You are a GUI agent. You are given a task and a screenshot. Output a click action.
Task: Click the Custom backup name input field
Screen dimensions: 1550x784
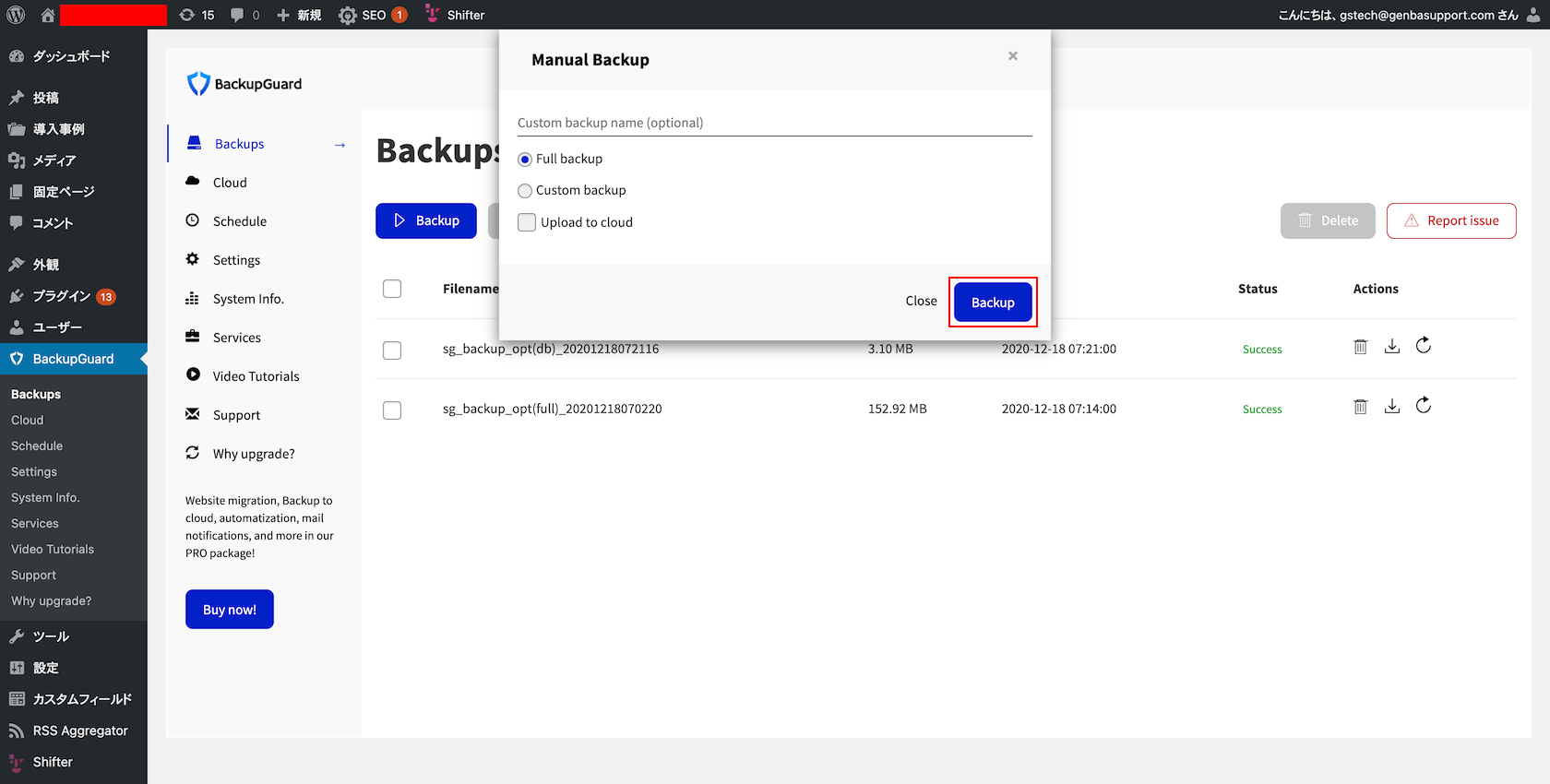tap(774, 123)
